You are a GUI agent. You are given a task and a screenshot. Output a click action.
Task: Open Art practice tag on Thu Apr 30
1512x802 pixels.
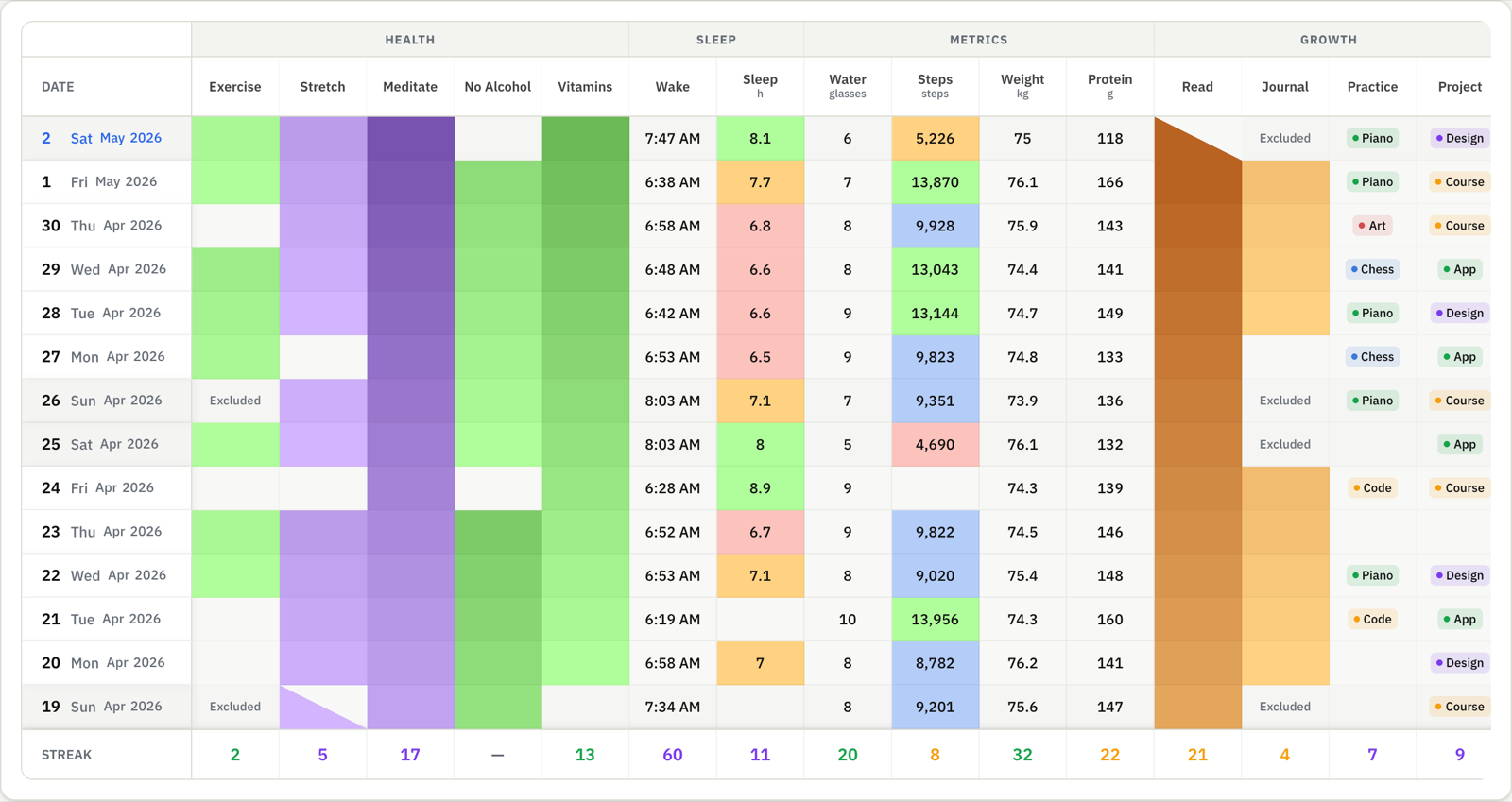click(x=1372, y=226)
